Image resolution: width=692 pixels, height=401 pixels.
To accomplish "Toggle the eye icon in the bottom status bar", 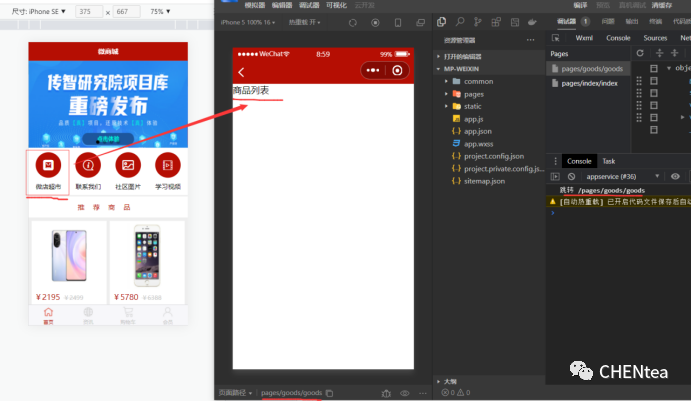I will tap(405, 393).
